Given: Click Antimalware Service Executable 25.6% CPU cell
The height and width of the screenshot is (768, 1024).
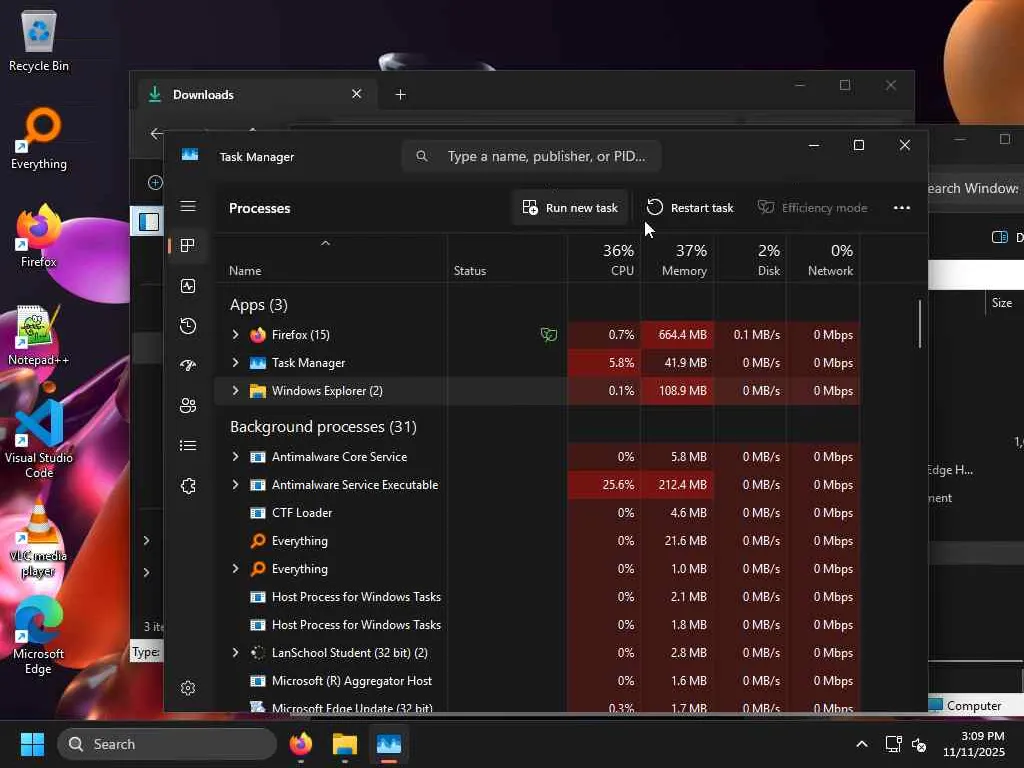Looking at the screenshot, I should [604, 485].
